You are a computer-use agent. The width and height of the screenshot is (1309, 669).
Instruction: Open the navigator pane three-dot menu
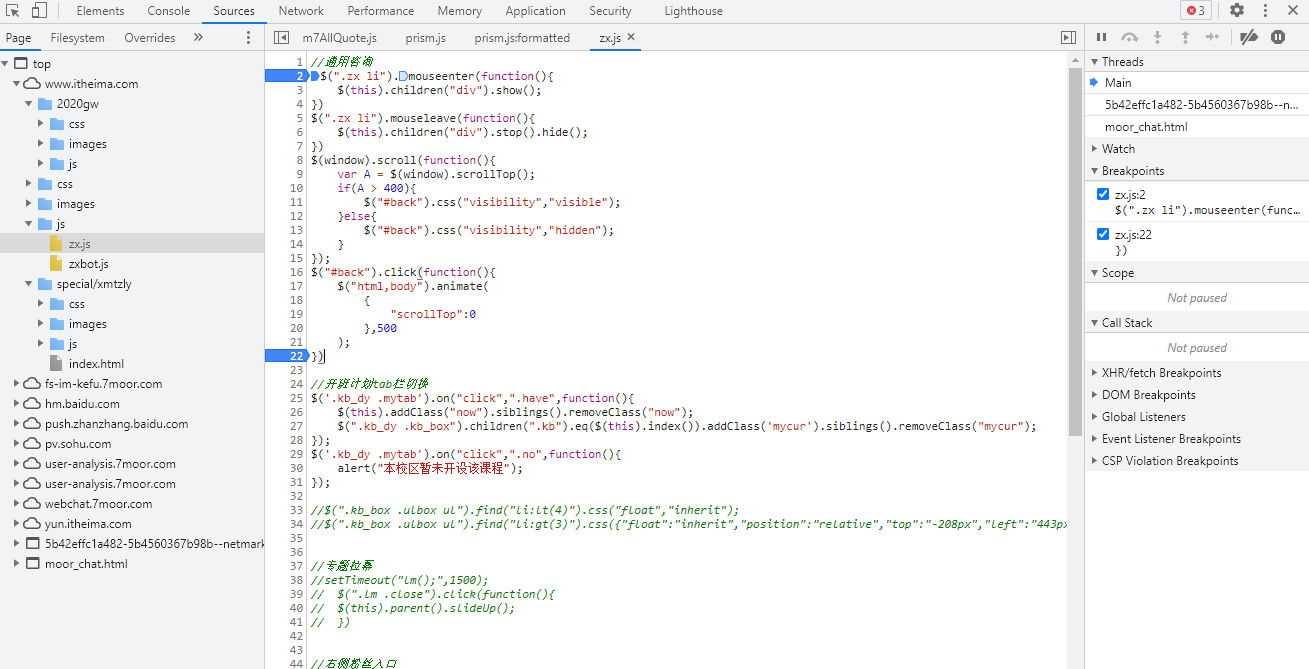[249, 38]
